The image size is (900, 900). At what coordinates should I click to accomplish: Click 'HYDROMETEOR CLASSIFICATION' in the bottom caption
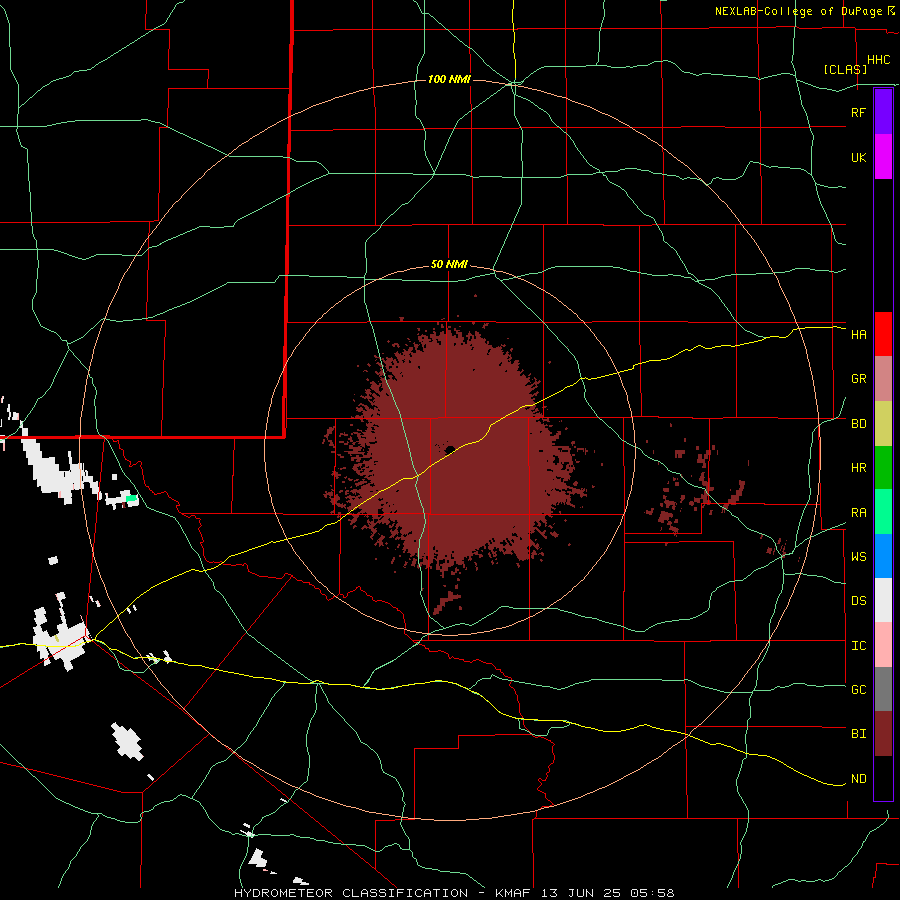tap(351, 893)
